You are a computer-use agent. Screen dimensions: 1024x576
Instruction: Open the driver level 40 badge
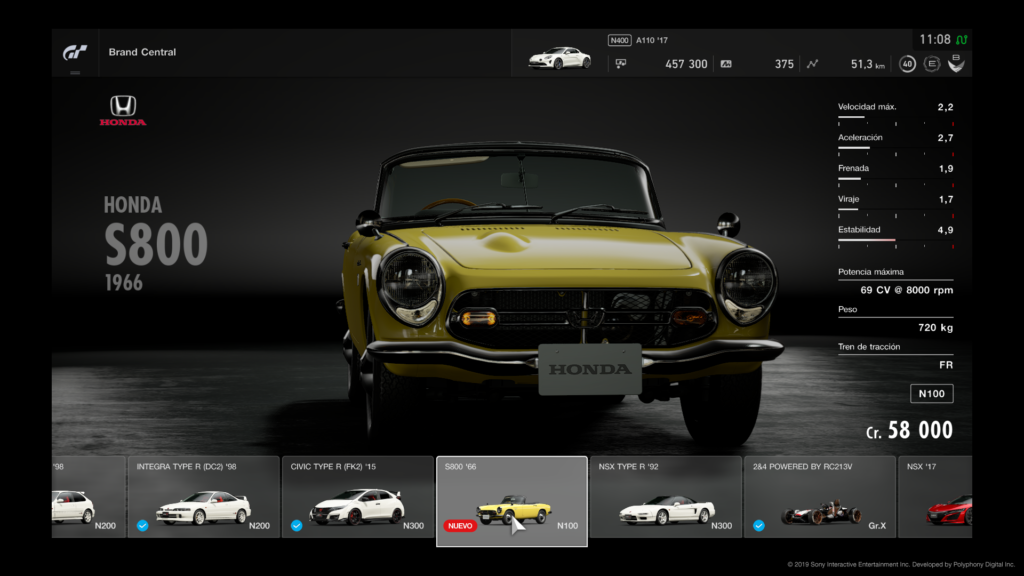[907, 64]
